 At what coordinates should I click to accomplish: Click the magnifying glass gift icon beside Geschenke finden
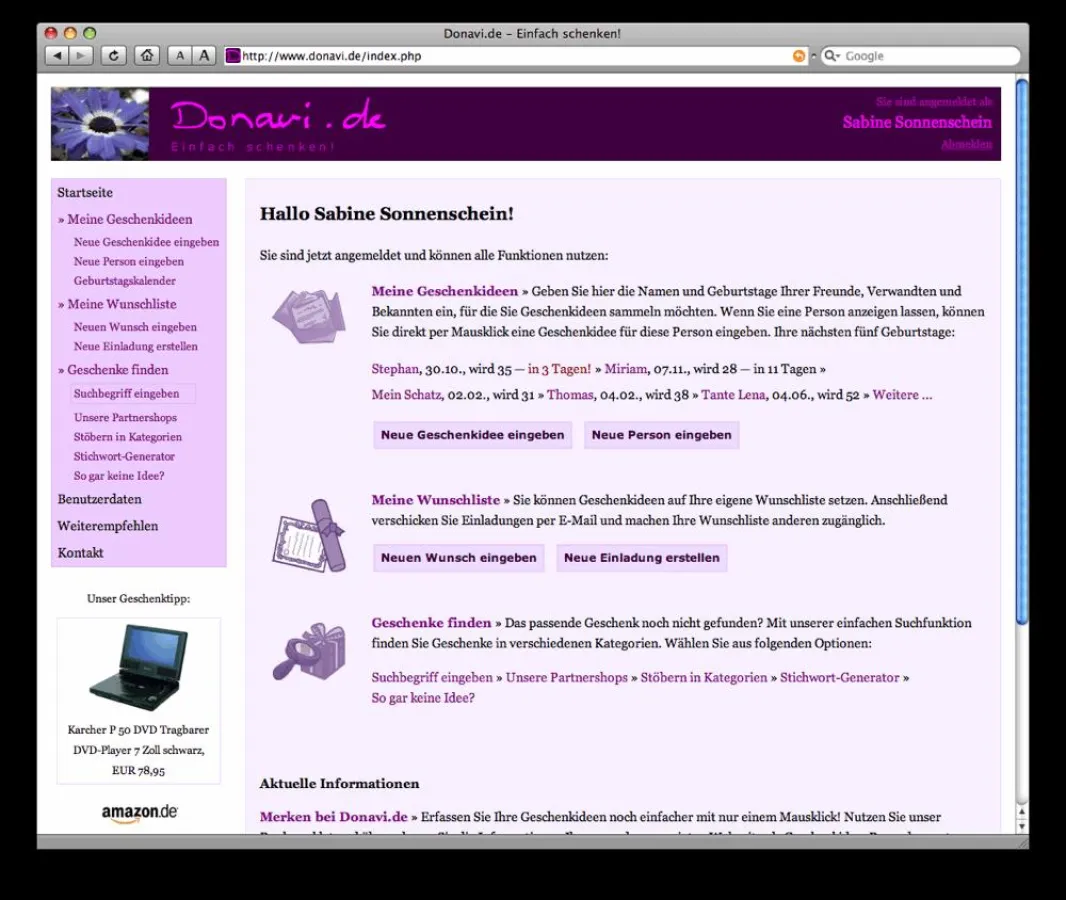click(308, 655)
